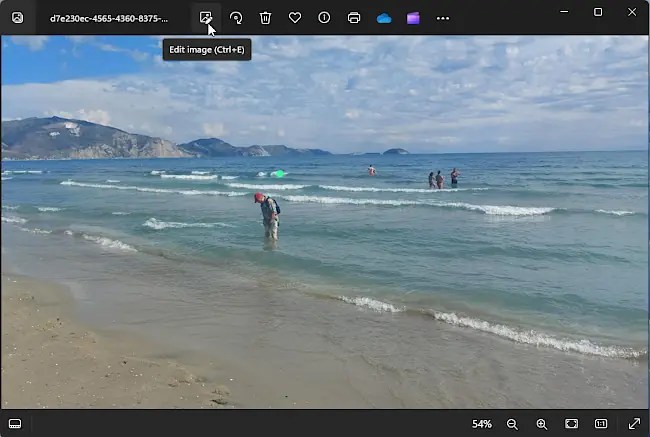Image resolution: width=650 pixels, height=437 pixels.
Task: Select the fit to window icon
Action: click(x=571, y=423)
